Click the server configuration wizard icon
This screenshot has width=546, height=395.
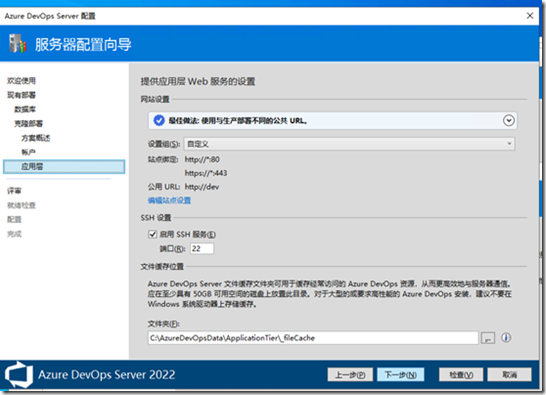[x=17, y=44]
